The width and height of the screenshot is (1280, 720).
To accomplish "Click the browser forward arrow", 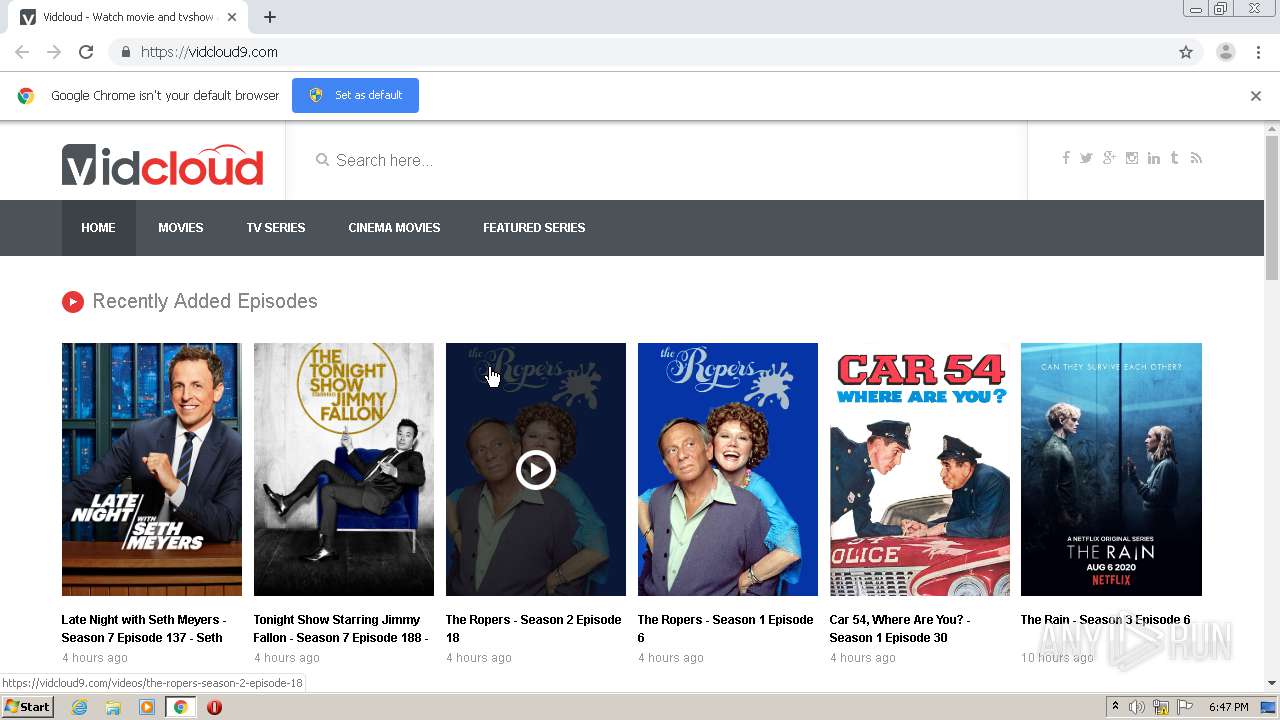I will (54, 52).
